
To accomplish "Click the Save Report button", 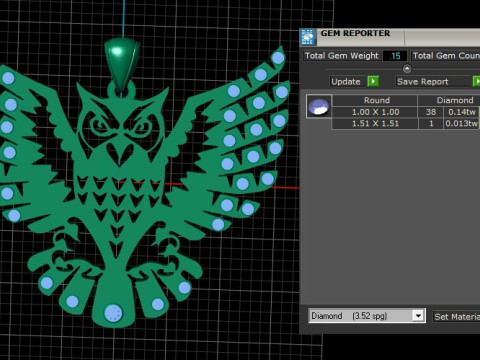I will [x=423, y=82].
